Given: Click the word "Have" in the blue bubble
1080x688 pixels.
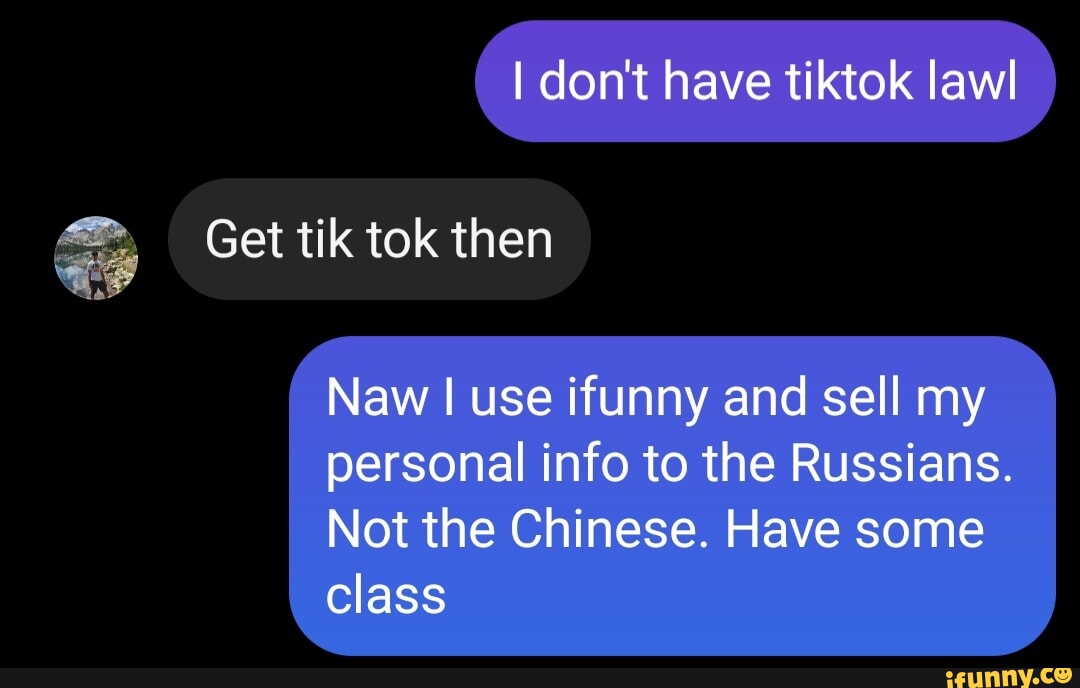Looking at the screenshot, I should tap(782, 530).
